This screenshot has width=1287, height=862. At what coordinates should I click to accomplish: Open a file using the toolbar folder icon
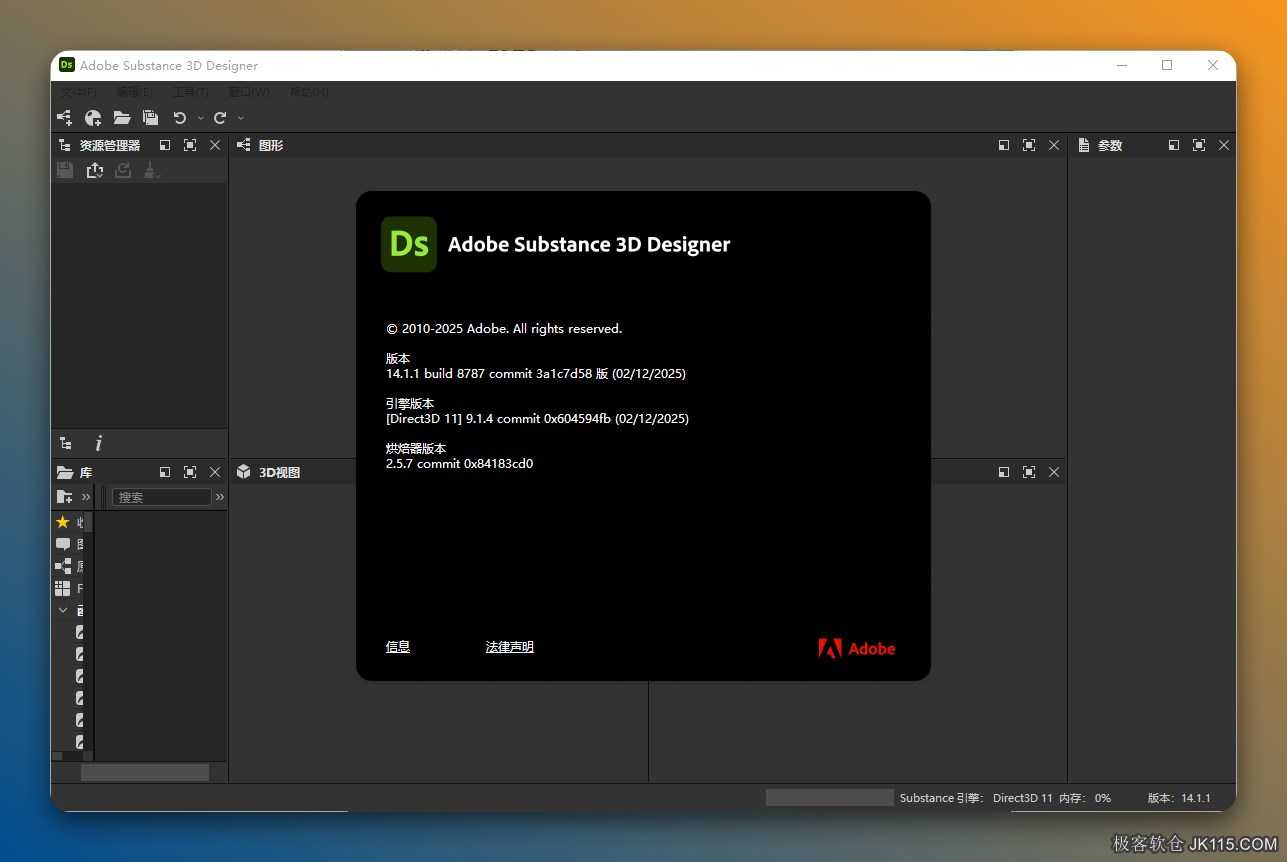click(122, 118)
